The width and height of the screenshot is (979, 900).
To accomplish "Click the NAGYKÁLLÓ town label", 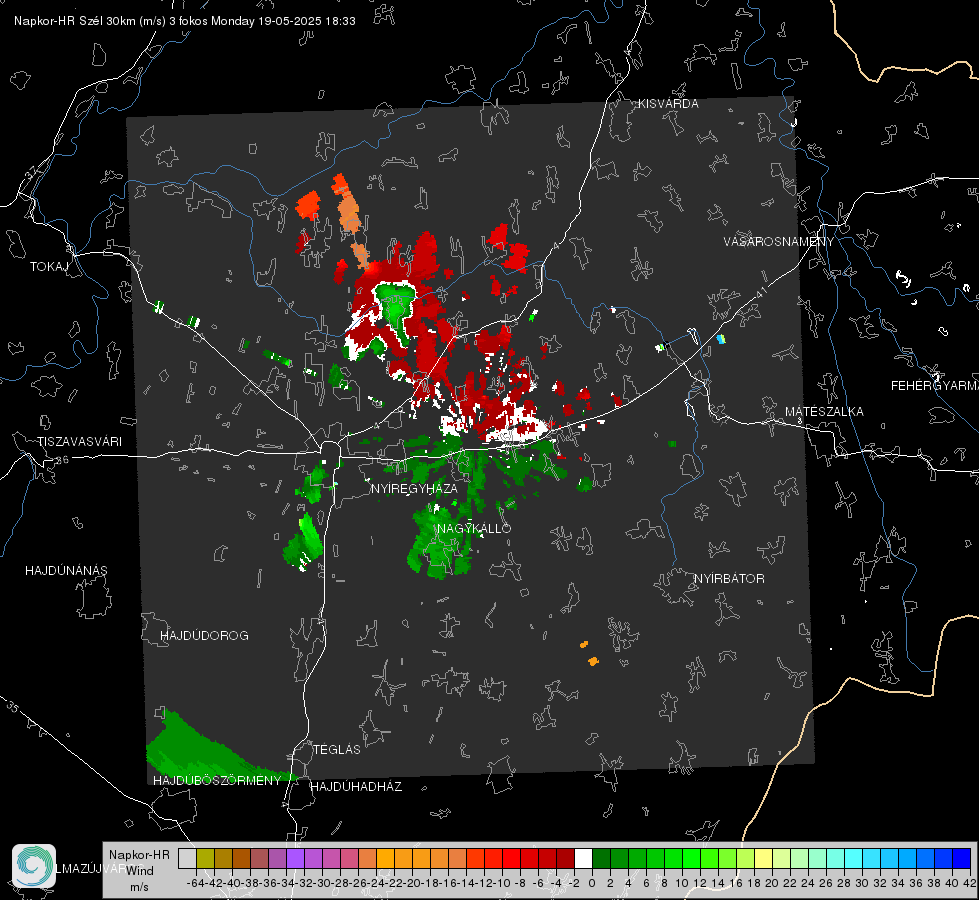I will 474,528.
